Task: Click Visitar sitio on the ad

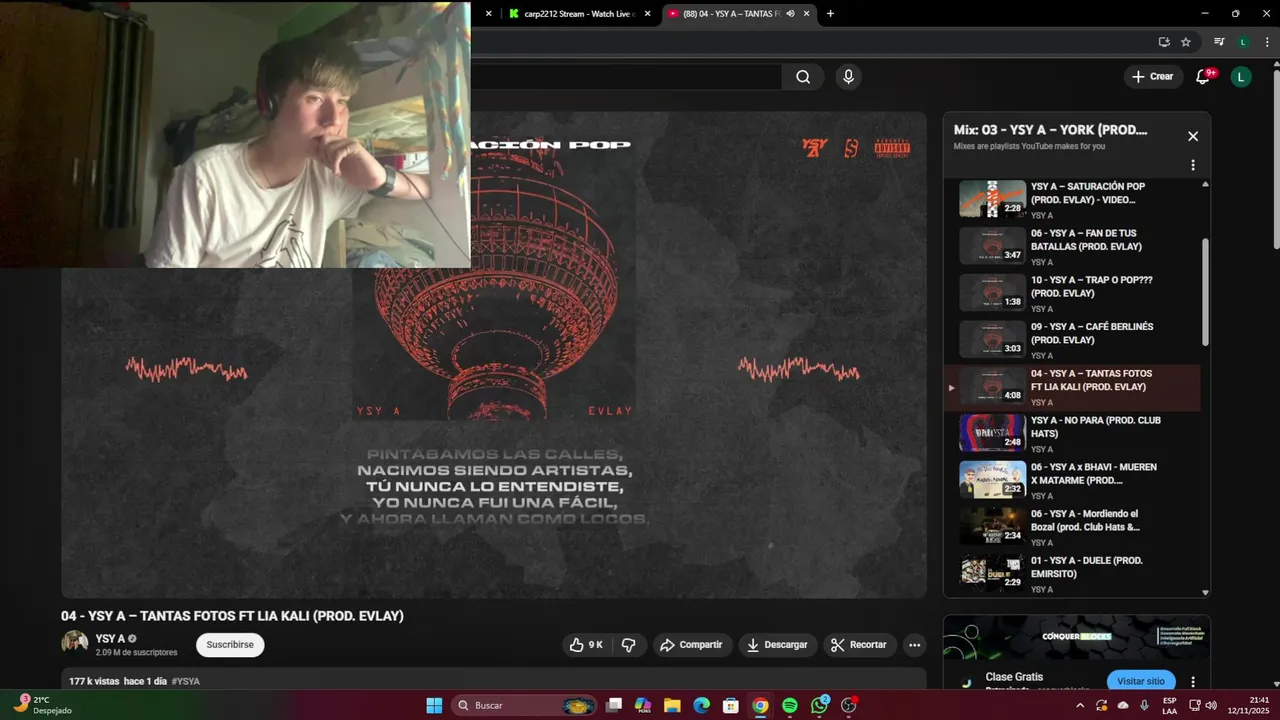Action: (1141, 681)
